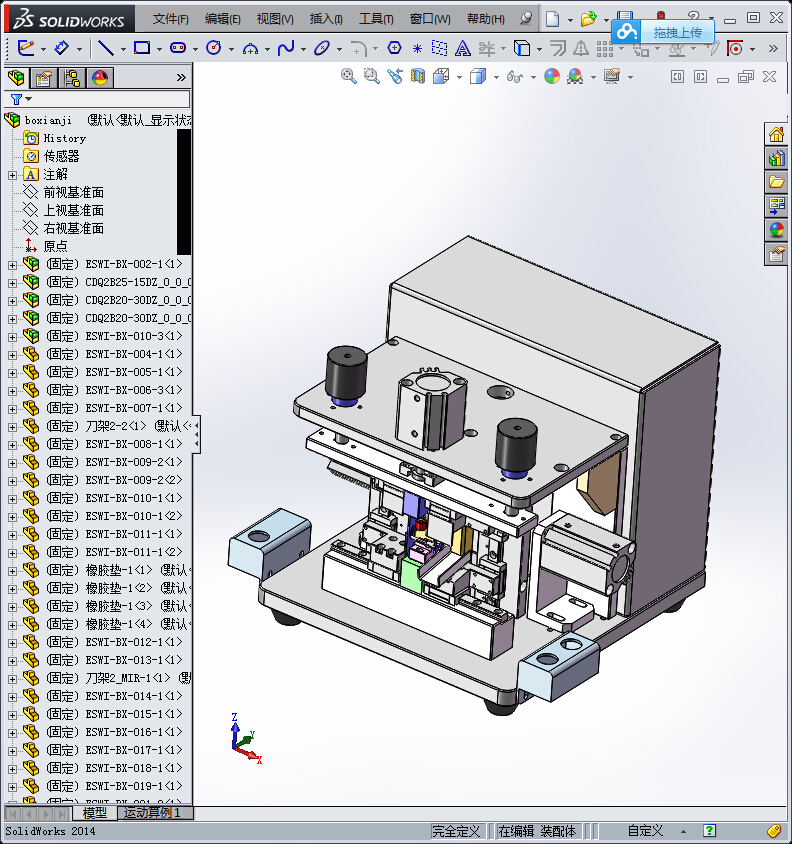Select the Ellipse tool
This screenshot has height=844, width=792.
(322, 48)
